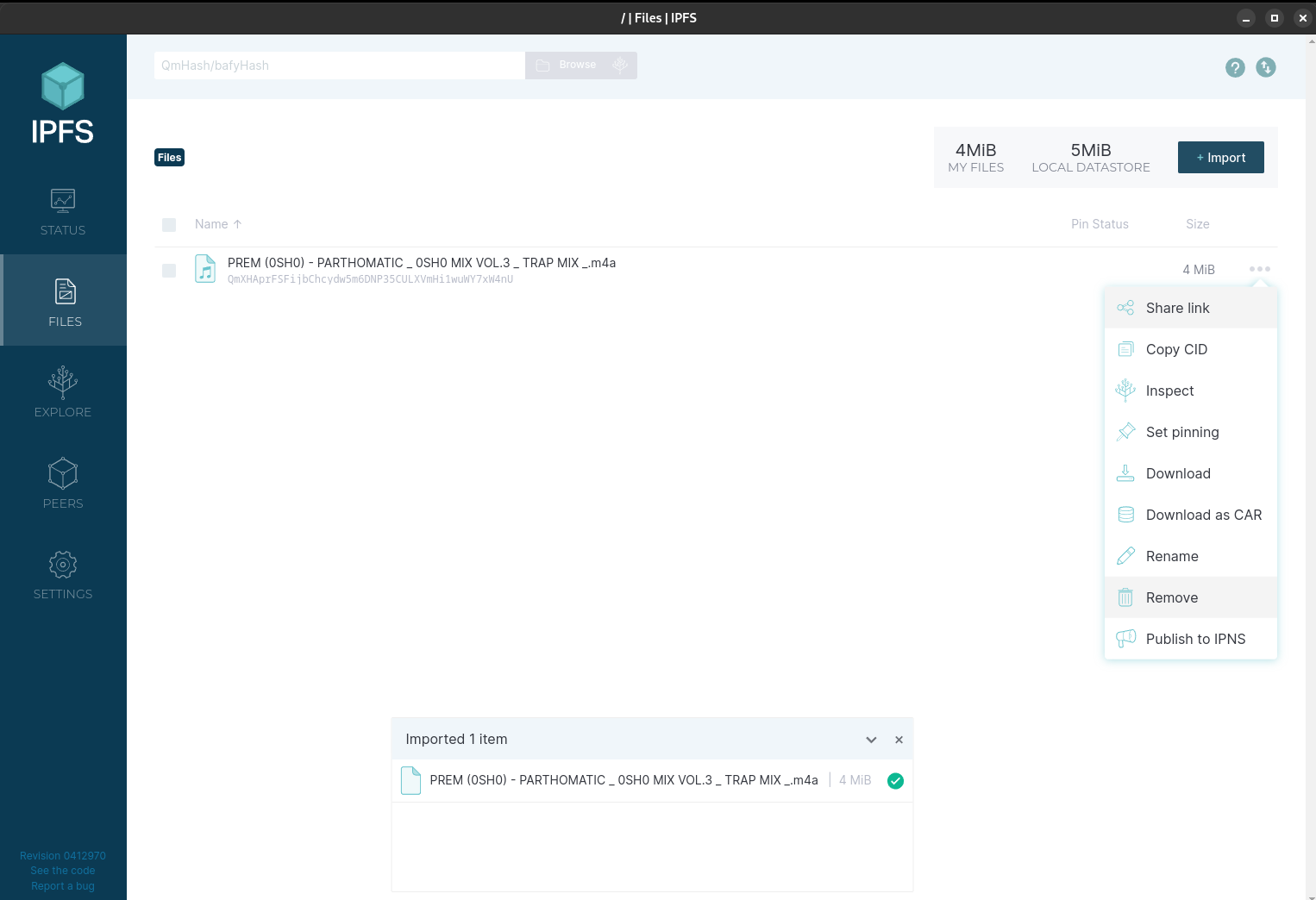Image resolution: width=1316 pixels, height=900 pixels.
Task: Open the Peers section in sidebar
Action: [x=63, y=483]
